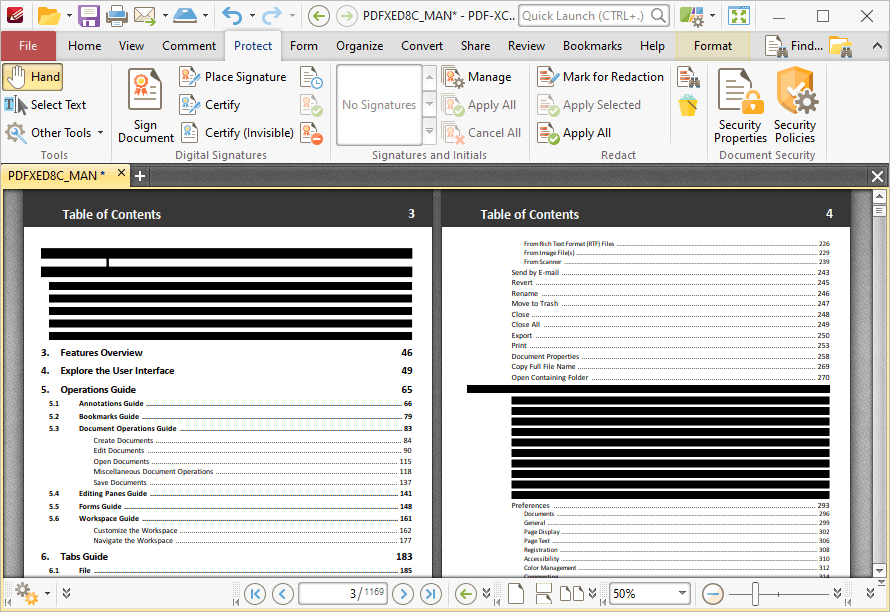Go to last page button
Viewport: 890px width, 612px height.
click(431, 594)
